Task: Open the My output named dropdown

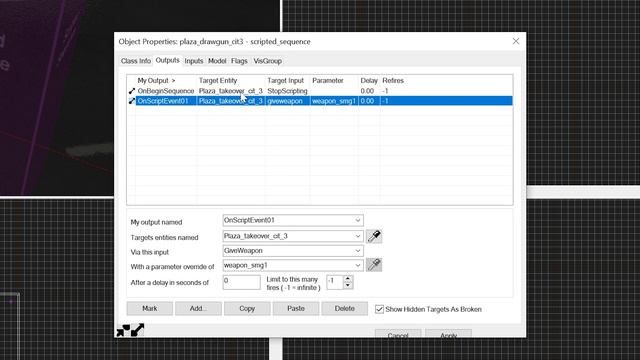Action: [358, 220]
